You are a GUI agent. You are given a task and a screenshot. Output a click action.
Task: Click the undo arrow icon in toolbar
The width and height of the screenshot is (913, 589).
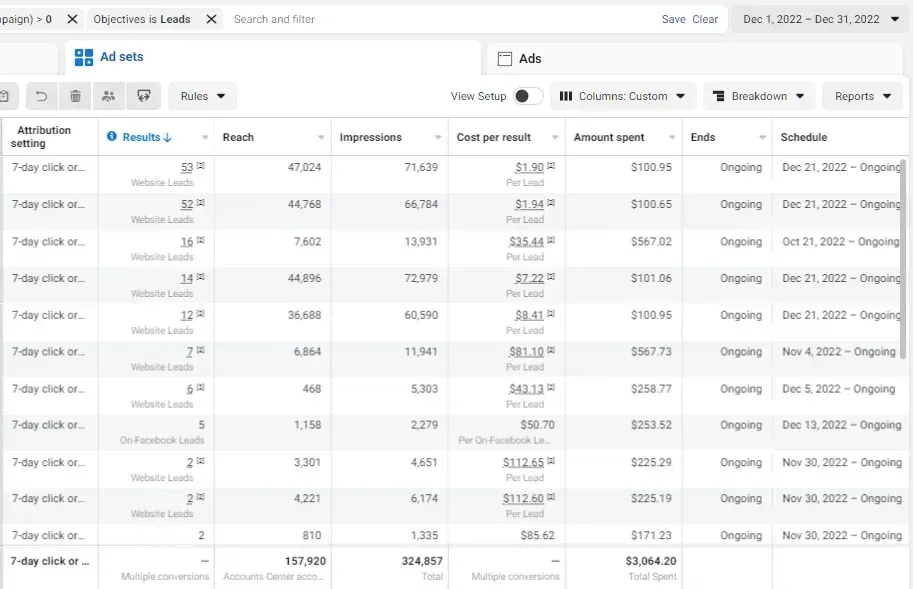[x=41, y=96]
